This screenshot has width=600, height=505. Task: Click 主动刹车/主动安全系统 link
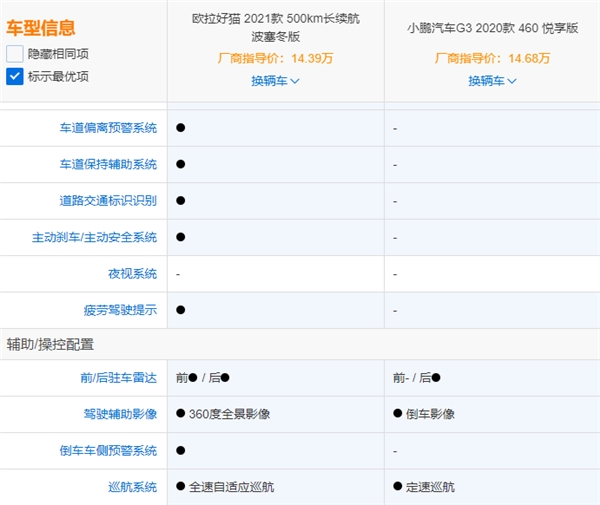[95, 237]
